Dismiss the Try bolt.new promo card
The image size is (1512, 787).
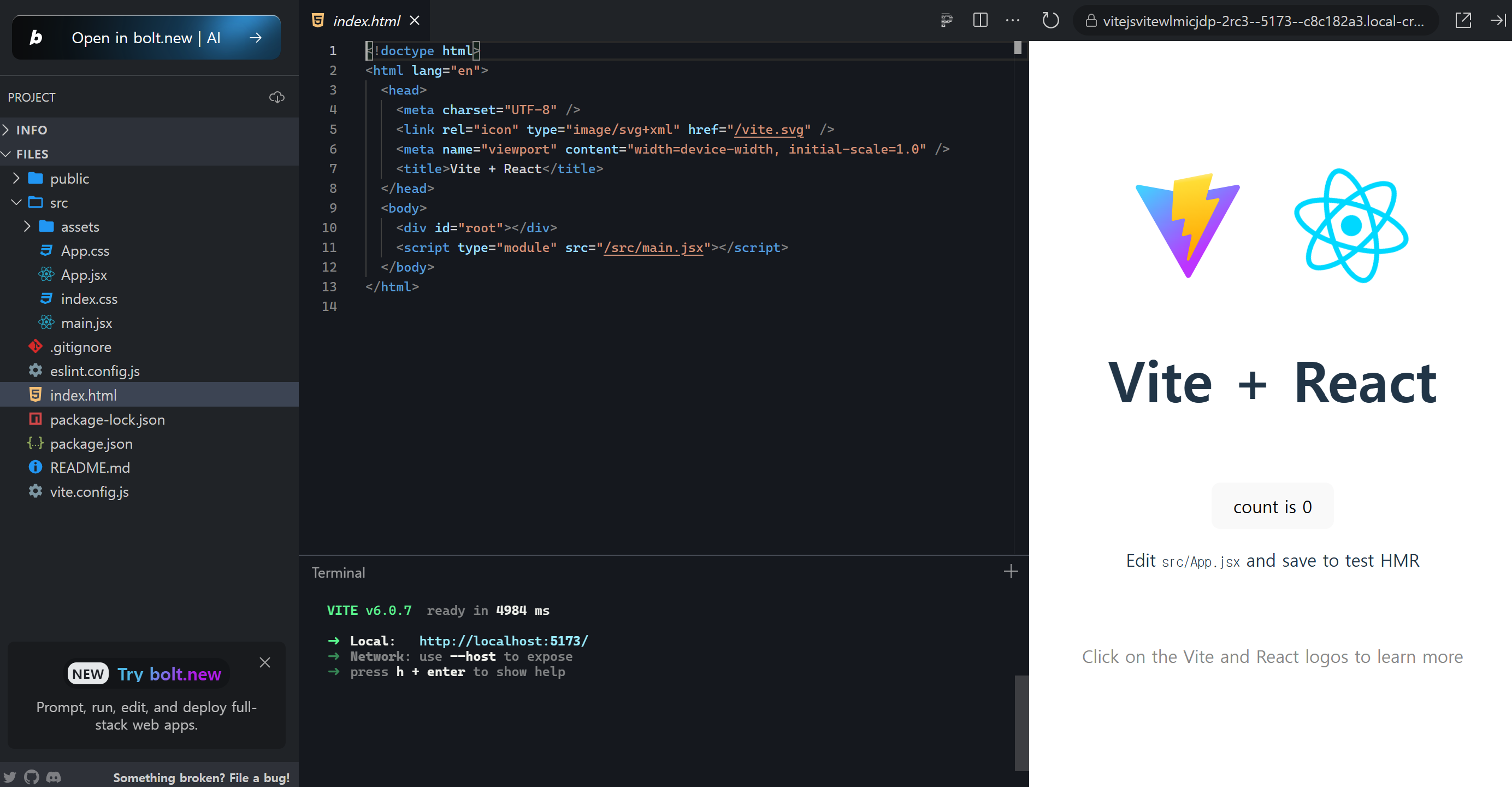click(265, 662)
